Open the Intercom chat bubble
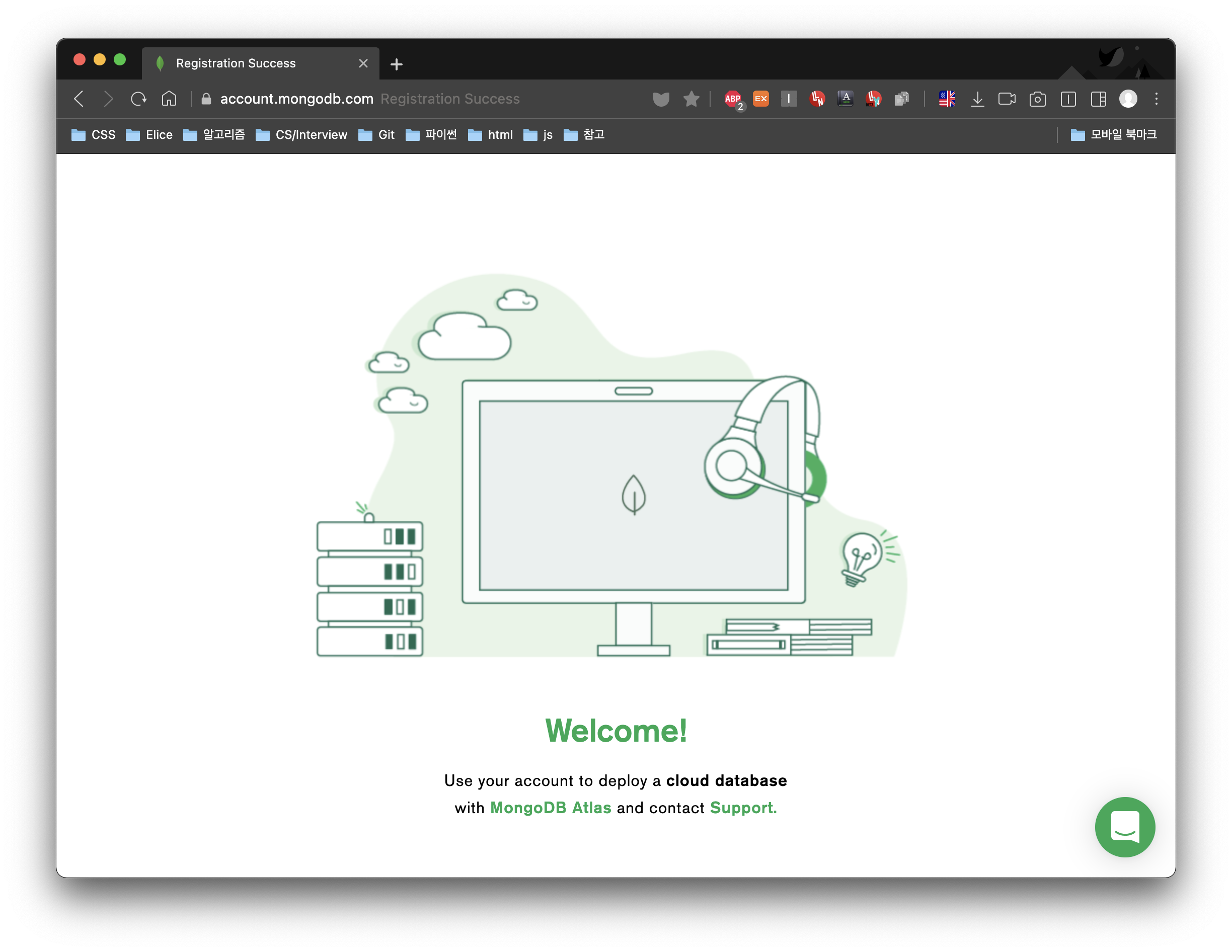 click(1124, 826)
